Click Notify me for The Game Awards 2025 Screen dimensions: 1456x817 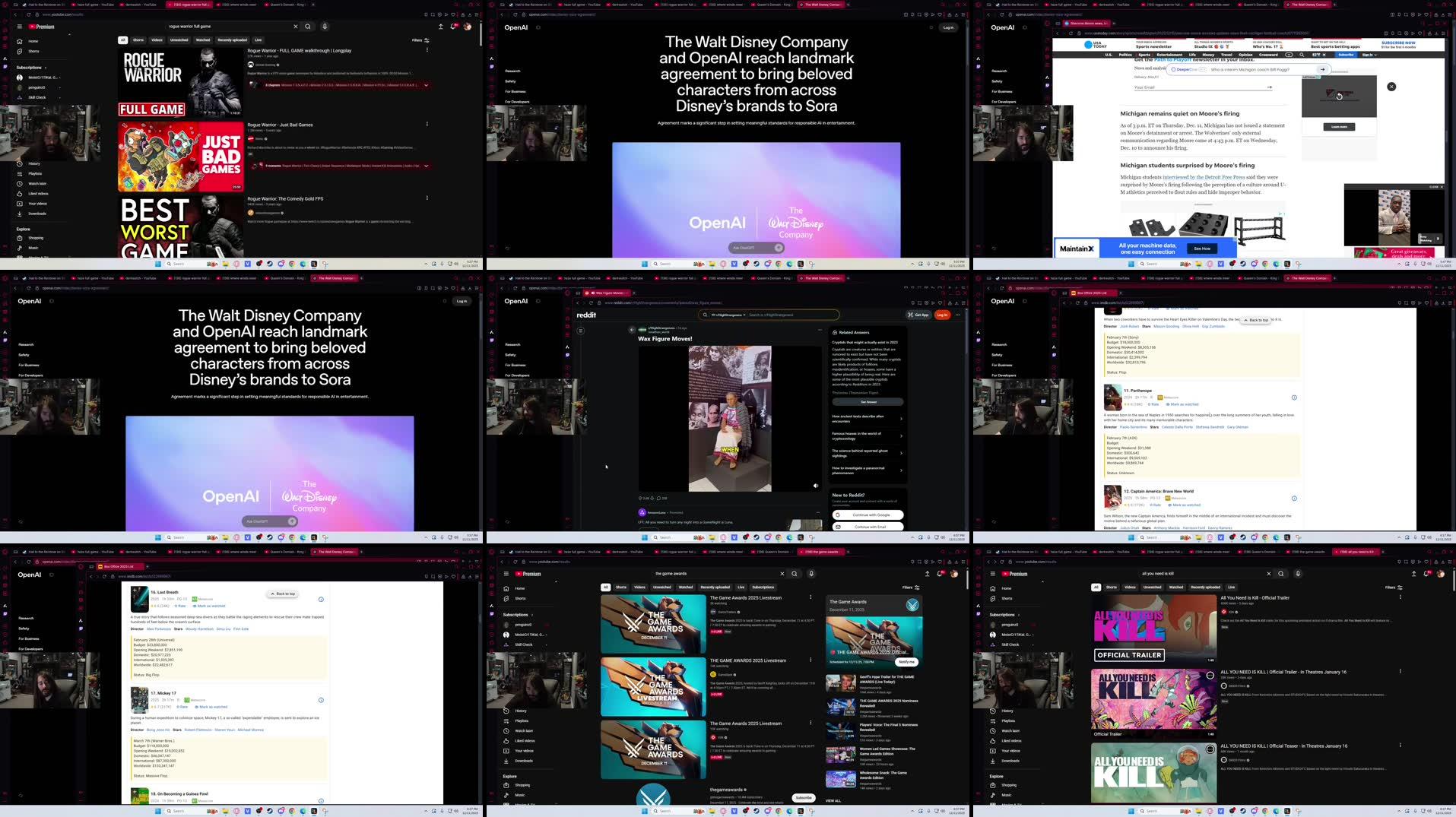click(x=906, y=661)
